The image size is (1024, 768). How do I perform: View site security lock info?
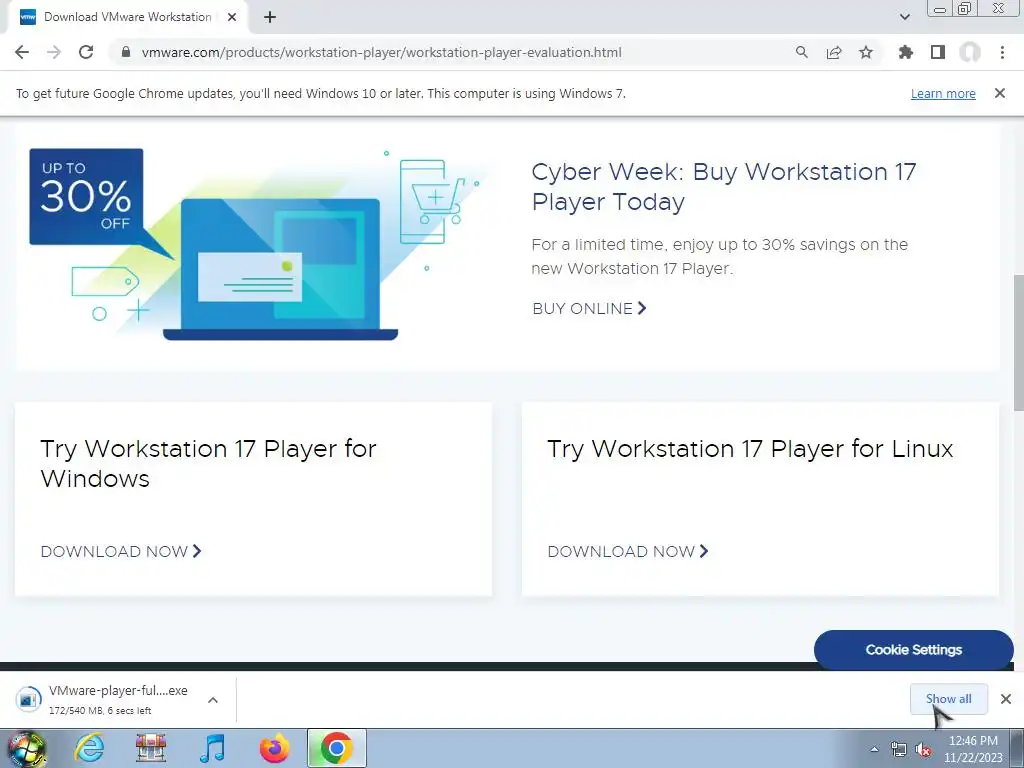(x=126, y=52)
